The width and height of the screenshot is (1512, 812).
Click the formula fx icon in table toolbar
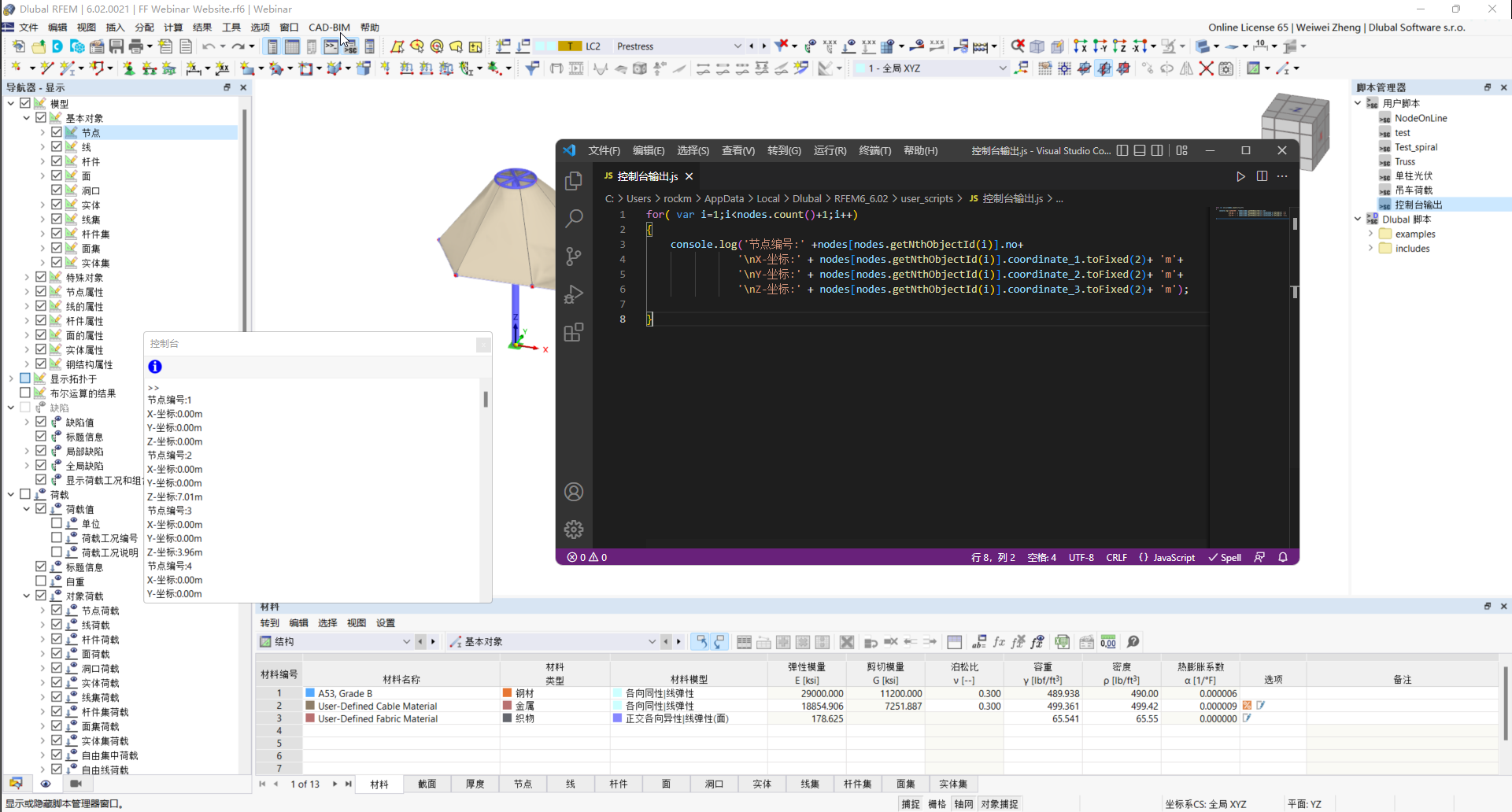click(999, 642)
